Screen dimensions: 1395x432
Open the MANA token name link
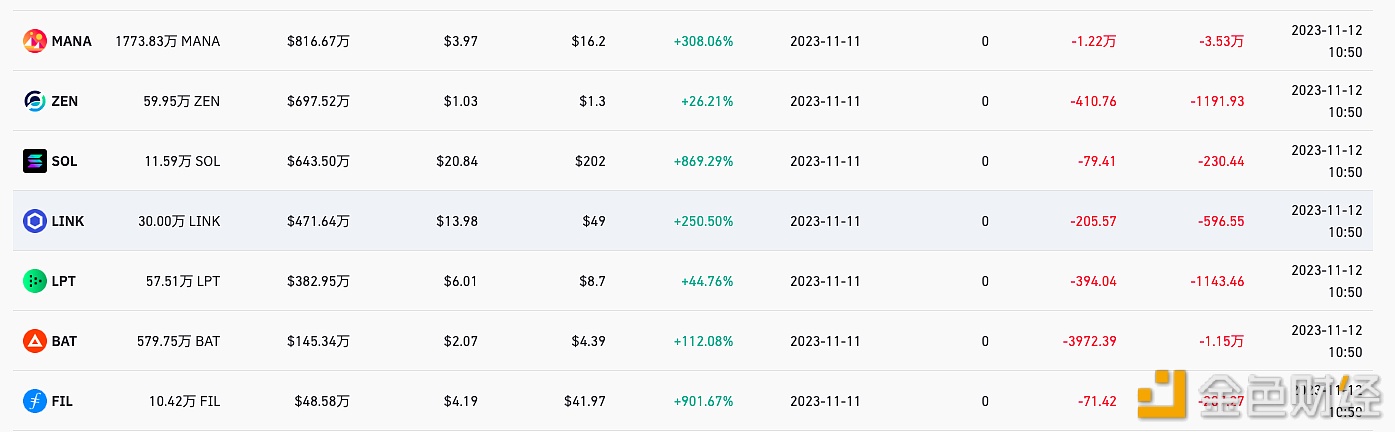click(72, 41)
